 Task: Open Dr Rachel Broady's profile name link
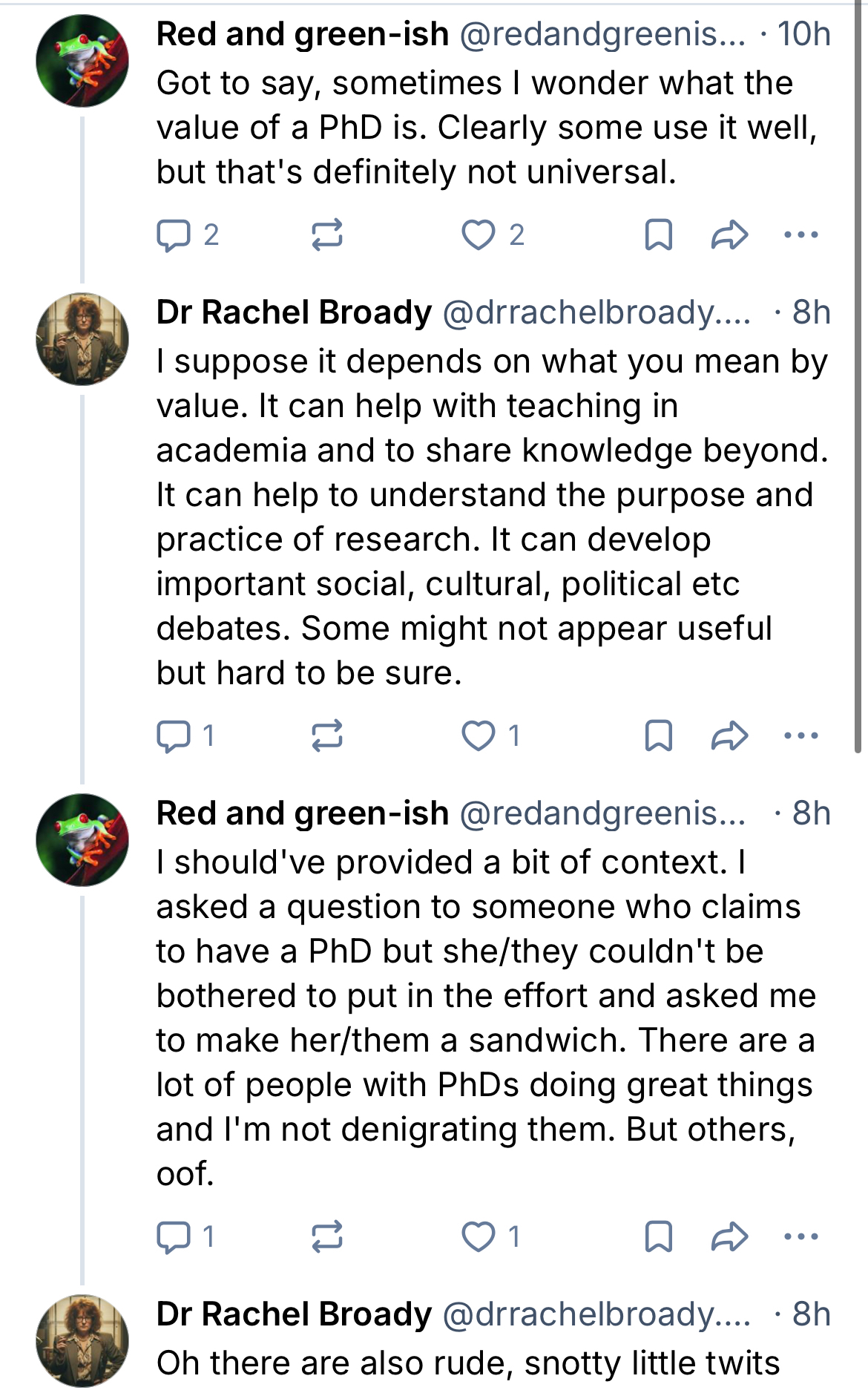294,312
